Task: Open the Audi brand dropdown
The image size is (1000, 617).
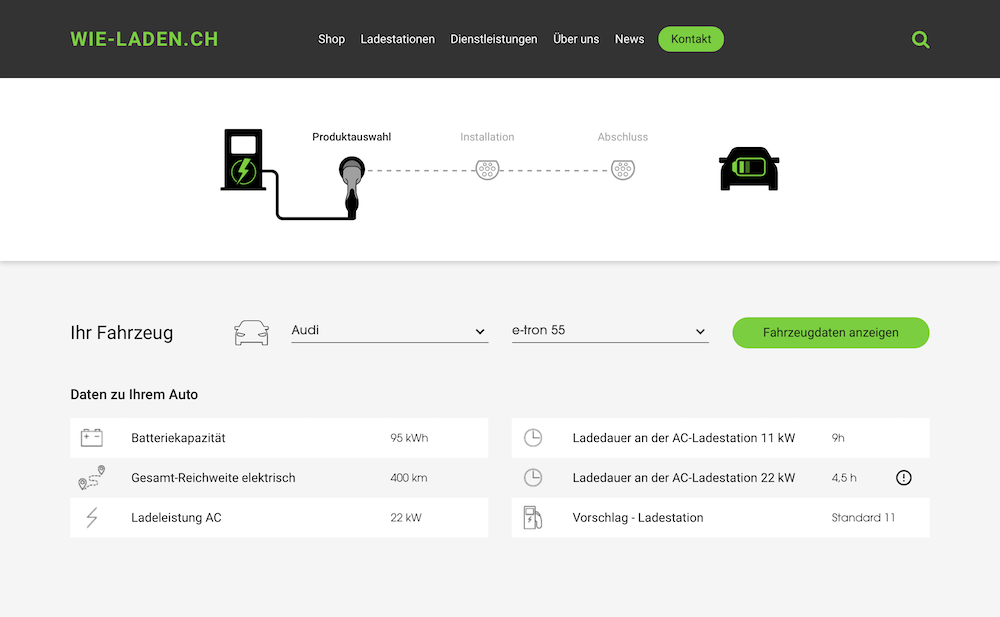Action: point(390,331)
